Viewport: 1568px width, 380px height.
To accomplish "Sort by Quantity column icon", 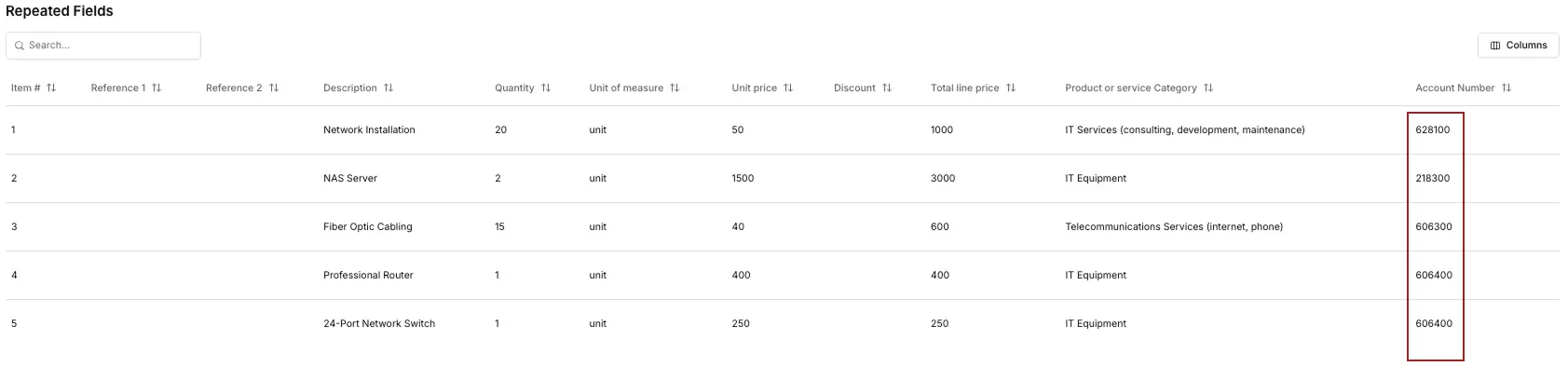I will click(x=546, y=88).
